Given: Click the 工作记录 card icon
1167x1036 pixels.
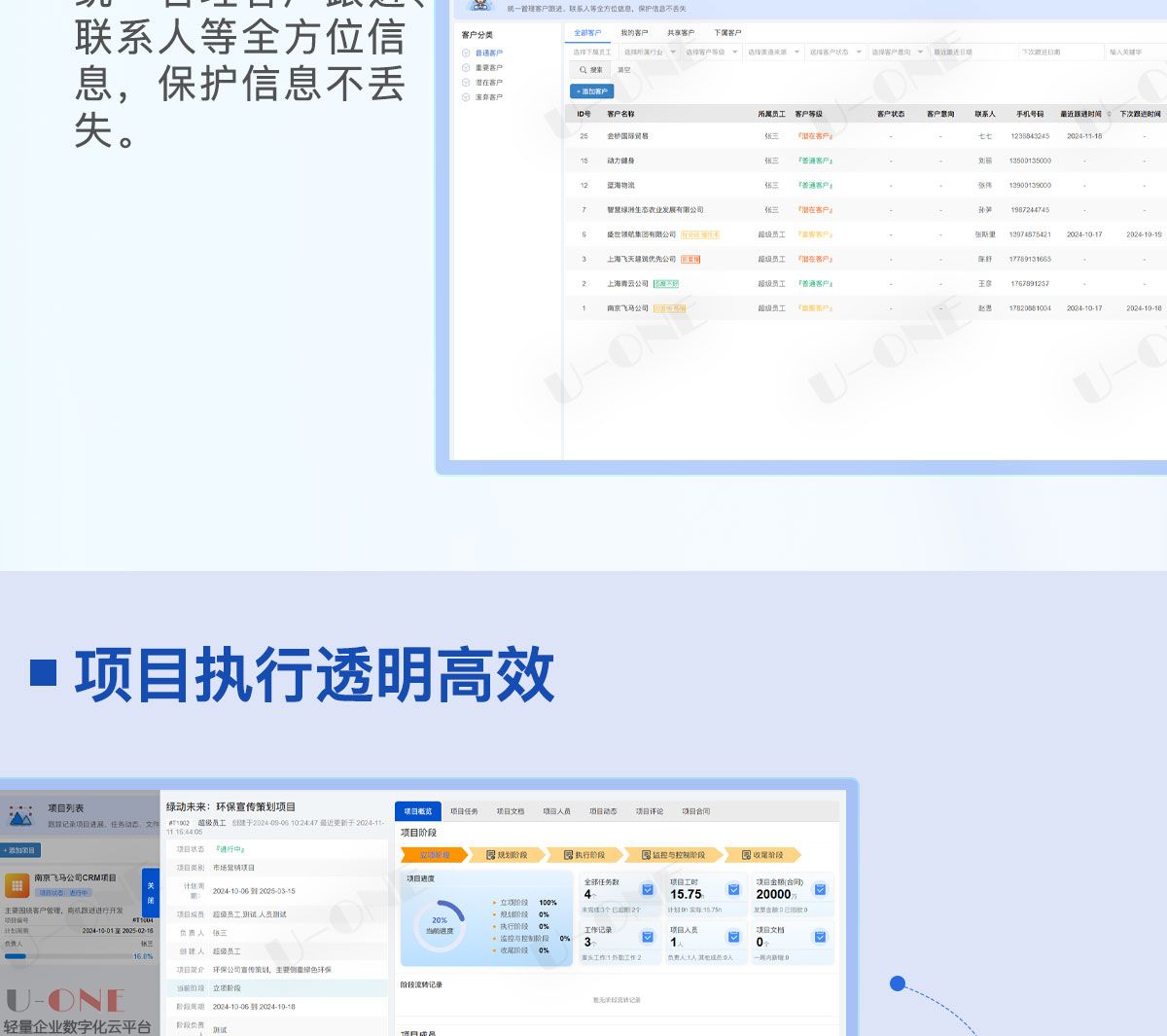Looking at the screenshot, I should (x=647, y=937).
